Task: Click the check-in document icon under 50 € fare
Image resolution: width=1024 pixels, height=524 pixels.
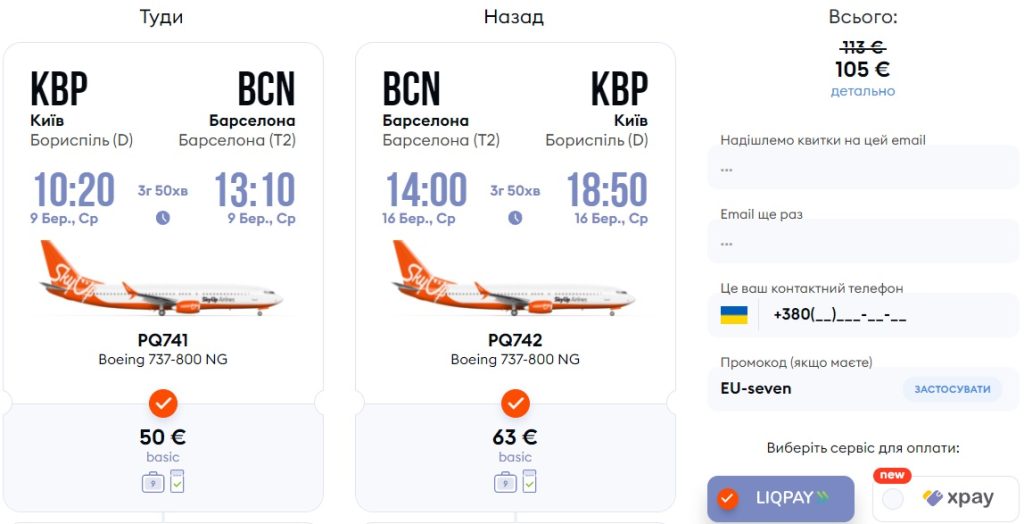Action: pos(177,481)
